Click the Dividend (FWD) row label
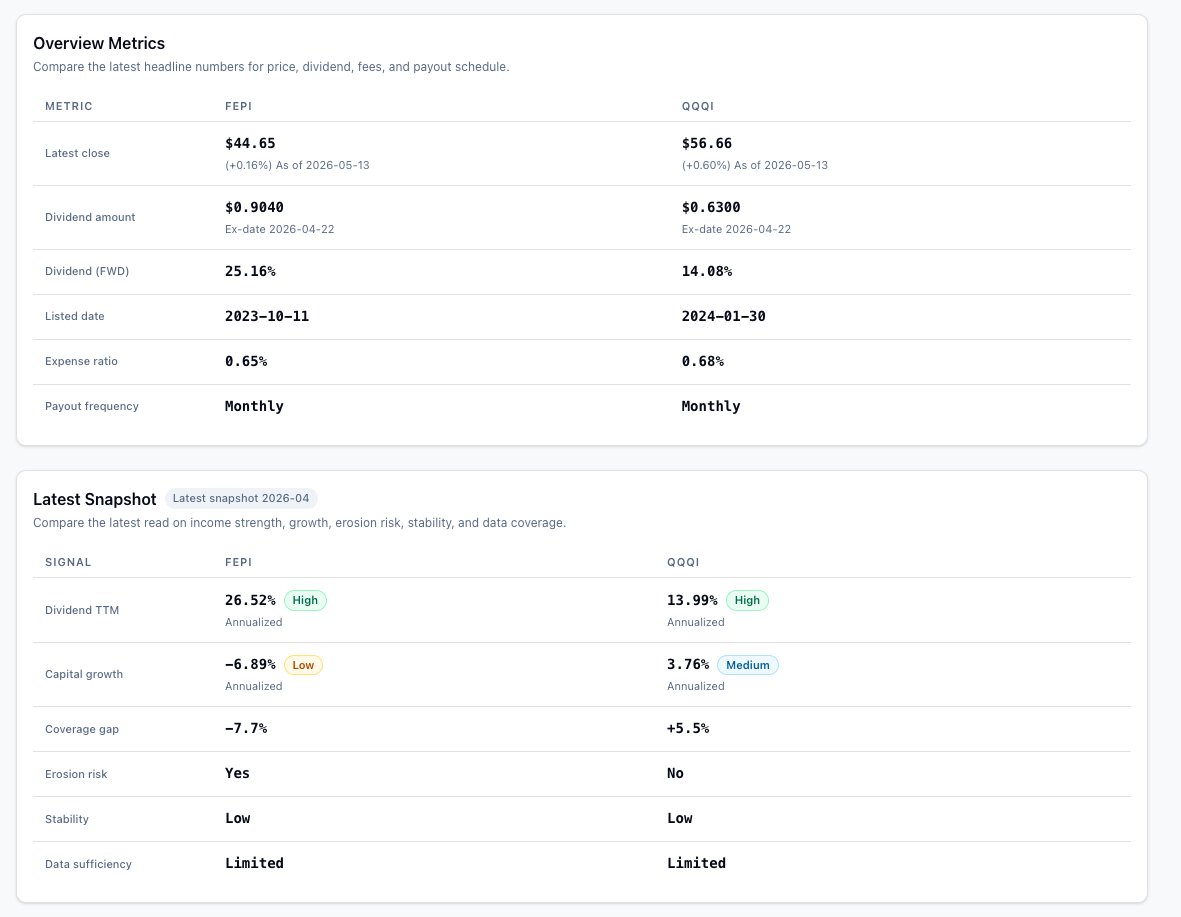Screen dimensions: 1181x917 [87, 271]
